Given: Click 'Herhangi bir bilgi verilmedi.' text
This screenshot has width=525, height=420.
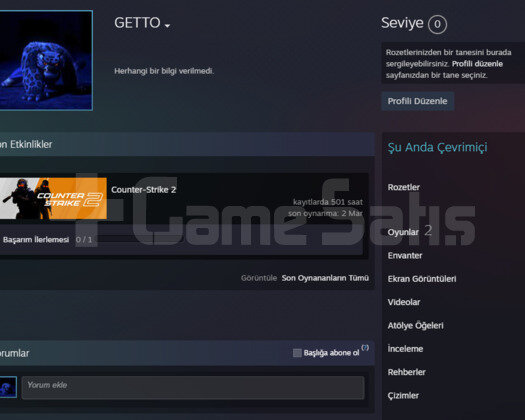Looking at the screenshot, I should pyautogui.click(x=164, y=71).
